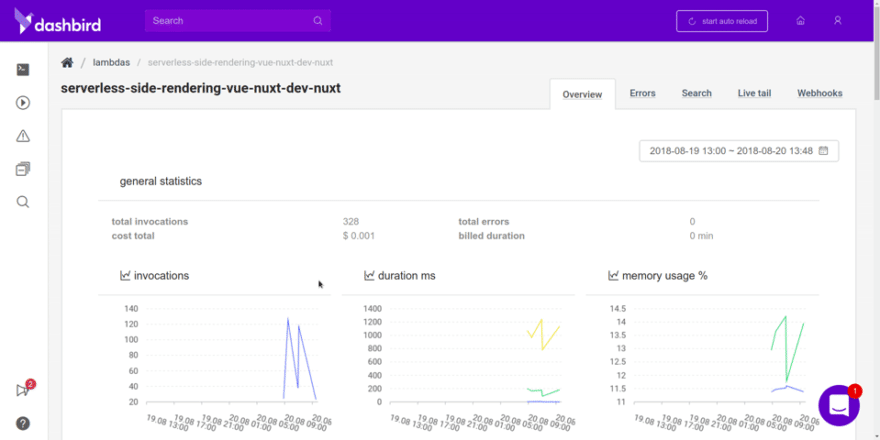Click the search magnifier icon in top bar
The width and height of the screenshot is (880, 440).
[x=318, y=21]
